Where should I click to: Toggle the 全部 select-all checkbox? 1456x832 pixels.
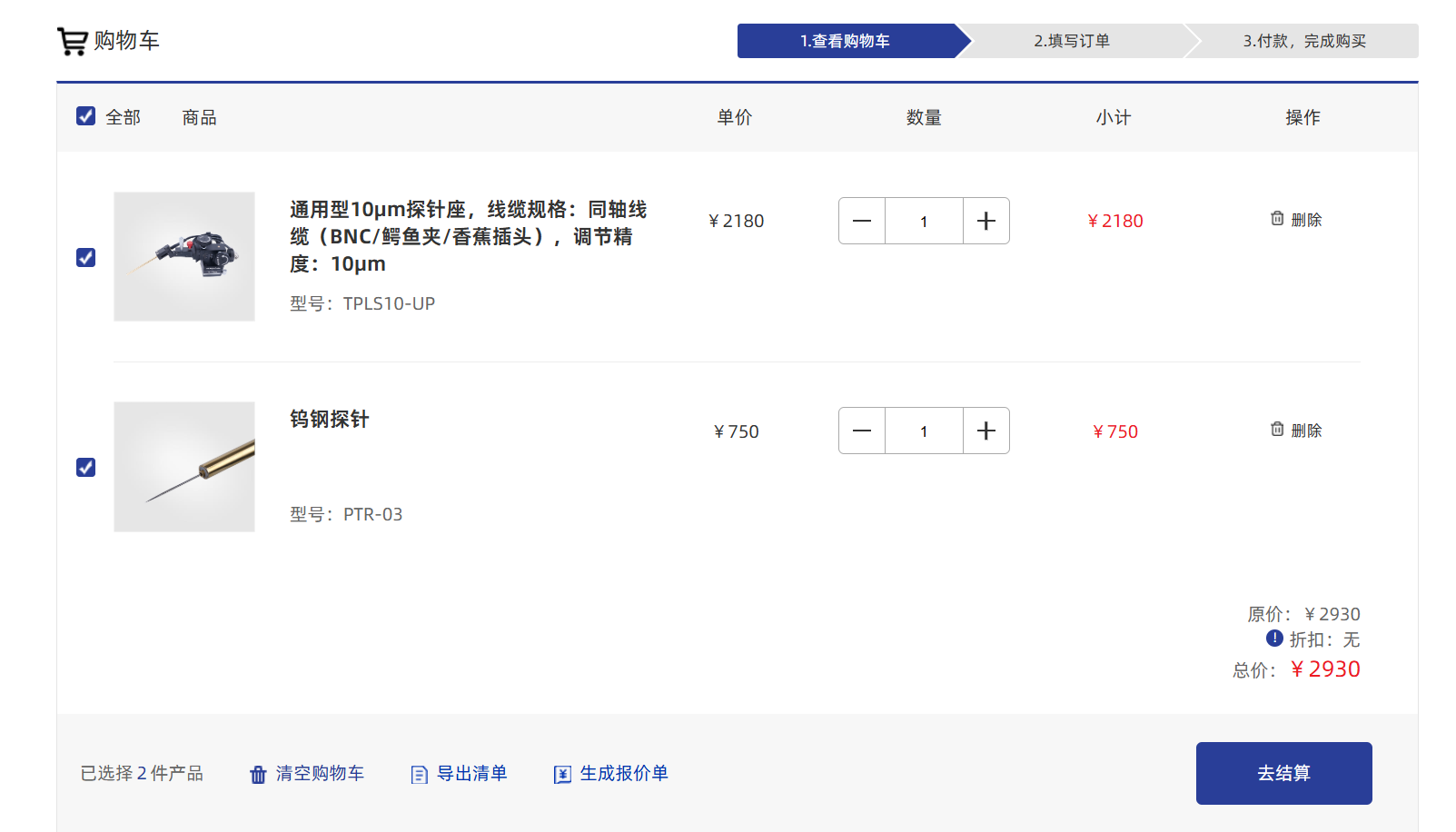tap(86, 116)
